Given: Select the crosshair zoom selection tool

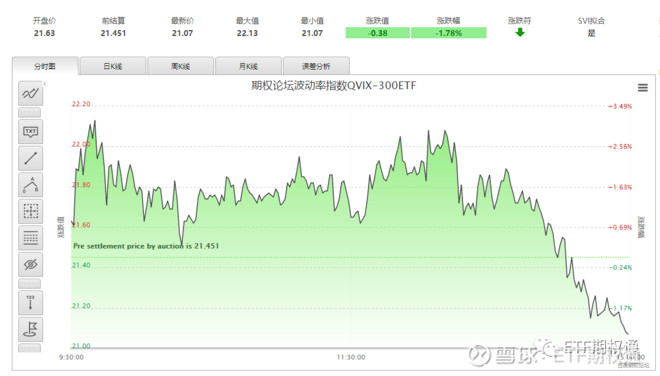Looking at the screenshot, I should pyautogui.click(x=30, y=211).
